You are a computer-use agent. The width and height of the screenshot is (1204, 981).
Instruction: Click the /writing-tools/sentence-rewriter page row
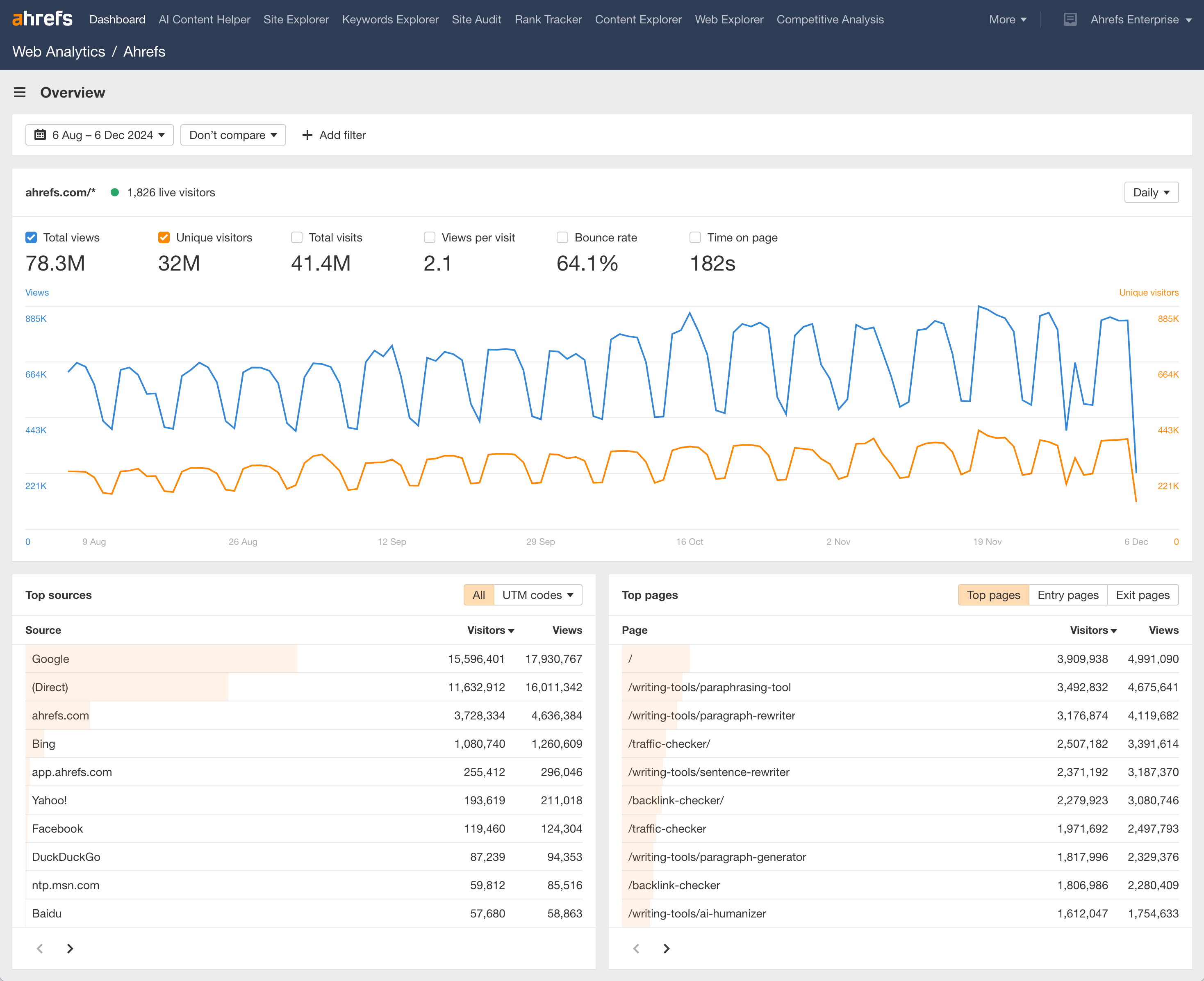click(900, 772)
